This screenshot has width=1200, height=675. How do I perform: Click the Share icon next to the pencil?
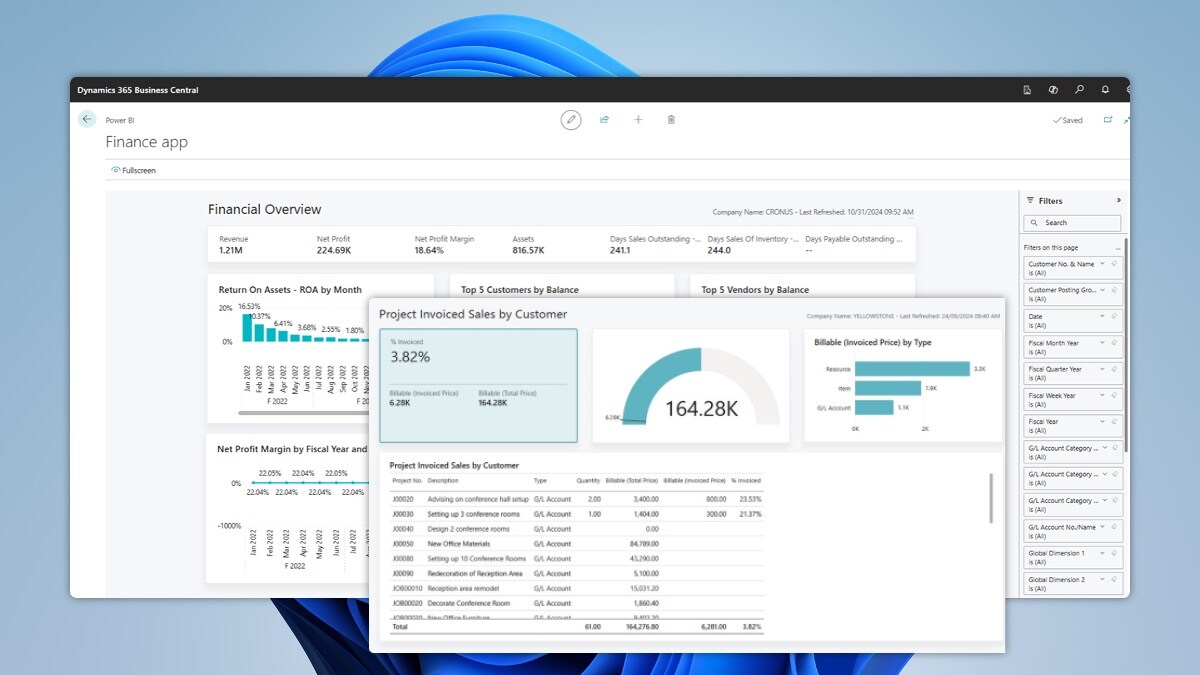click(604, 119)
